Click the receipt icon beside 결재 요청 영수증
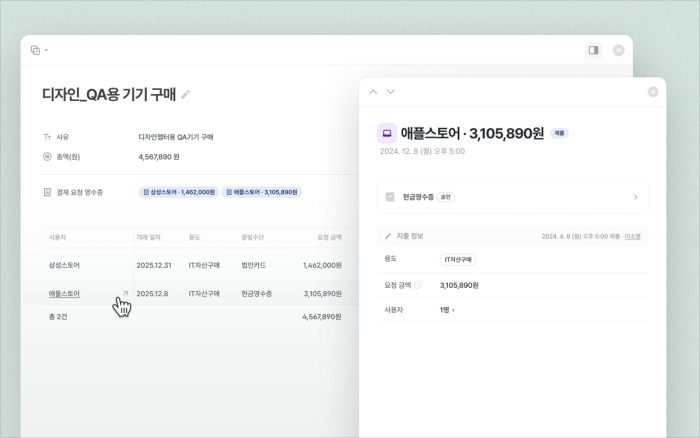 tap(47, 192)
